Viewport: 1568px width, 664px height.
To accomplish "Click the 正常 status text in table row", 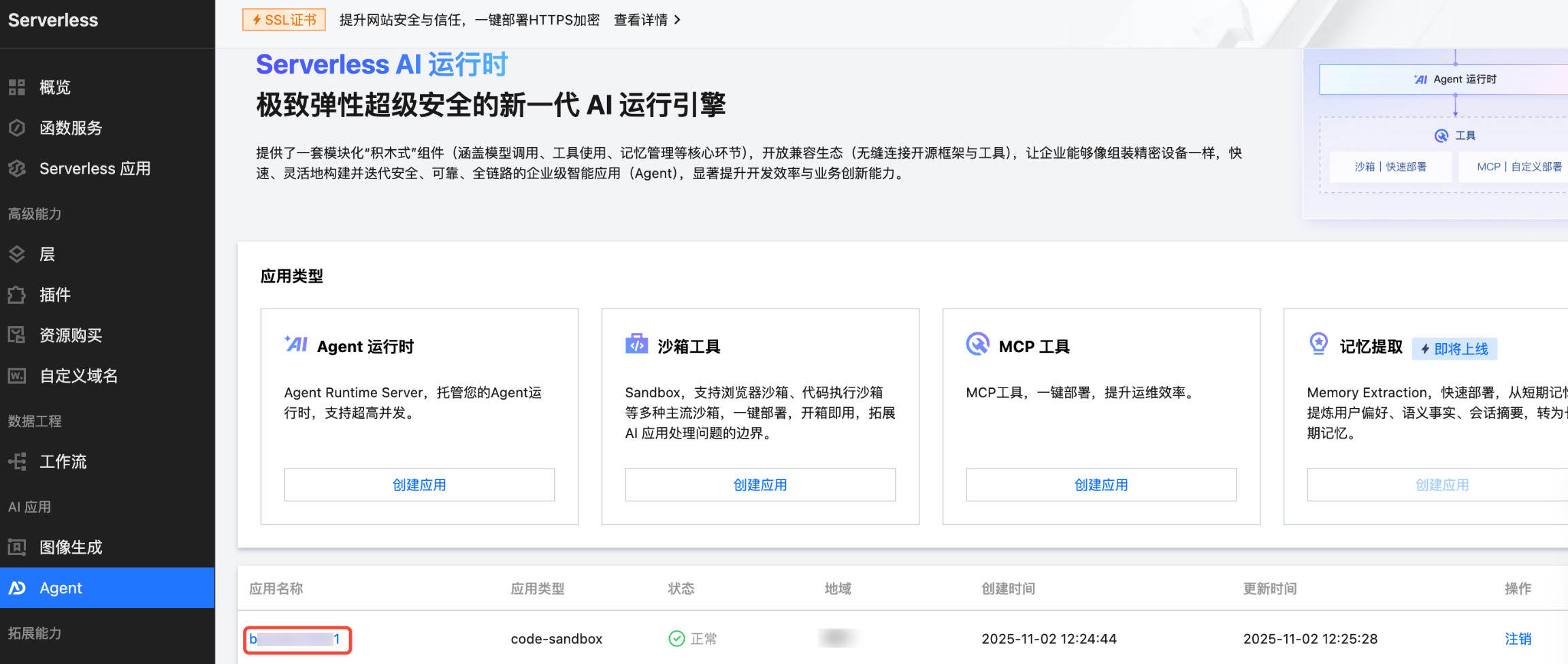I will pos(704,639).
